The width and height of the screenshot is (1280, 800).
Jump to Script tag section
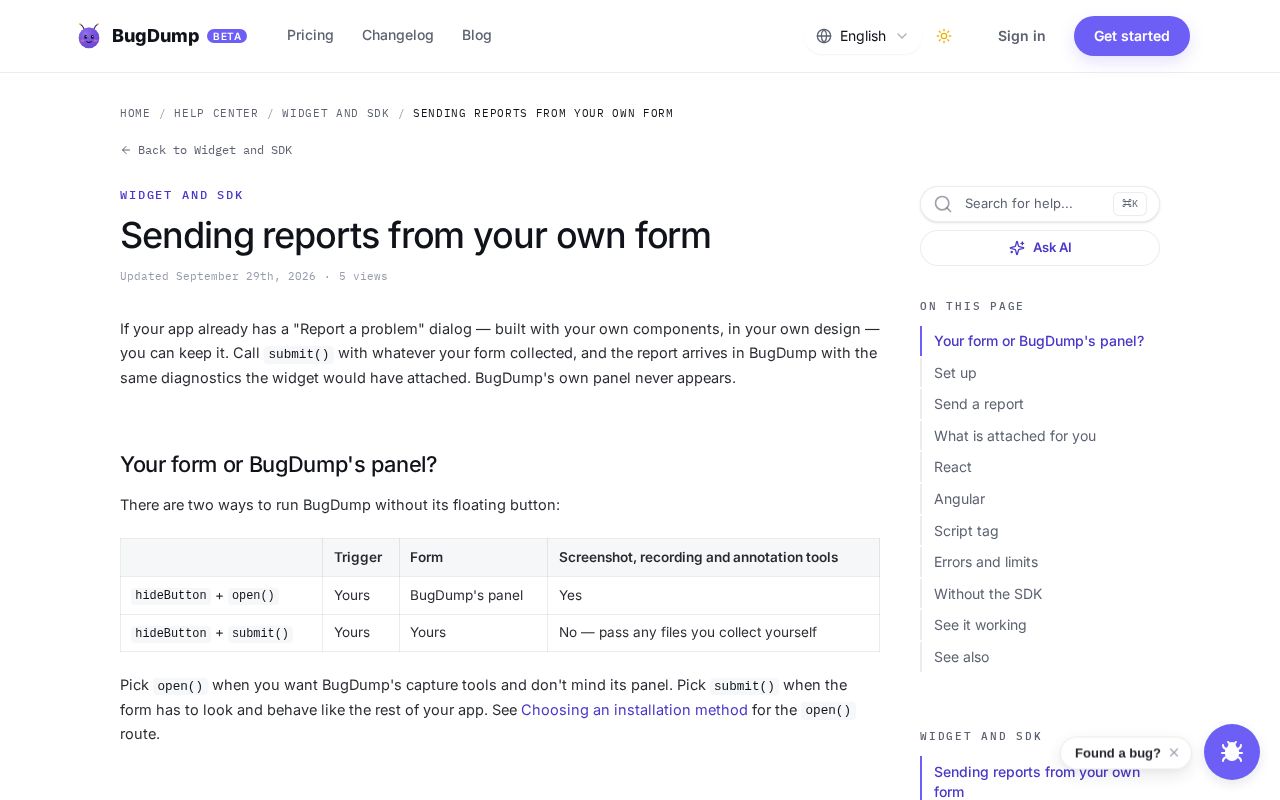966,531
